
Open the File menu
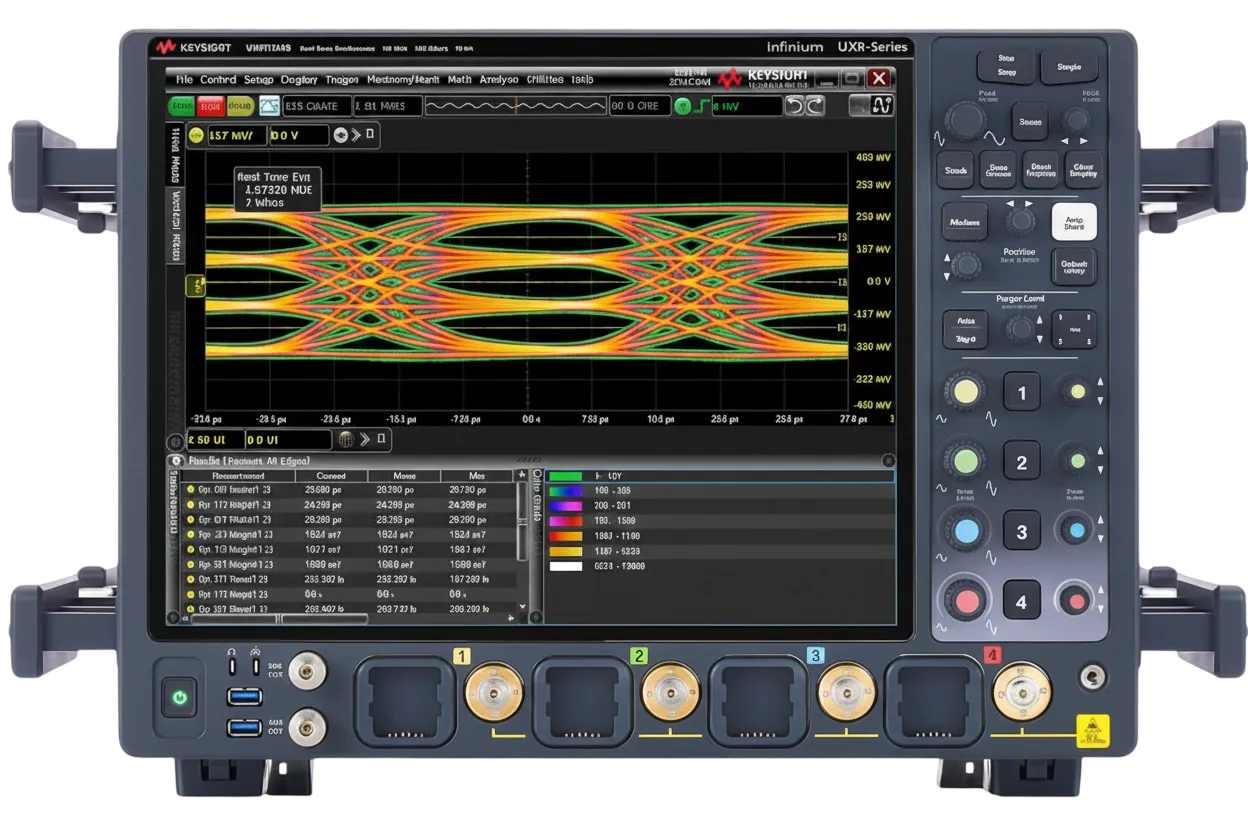tap(184, 79)
